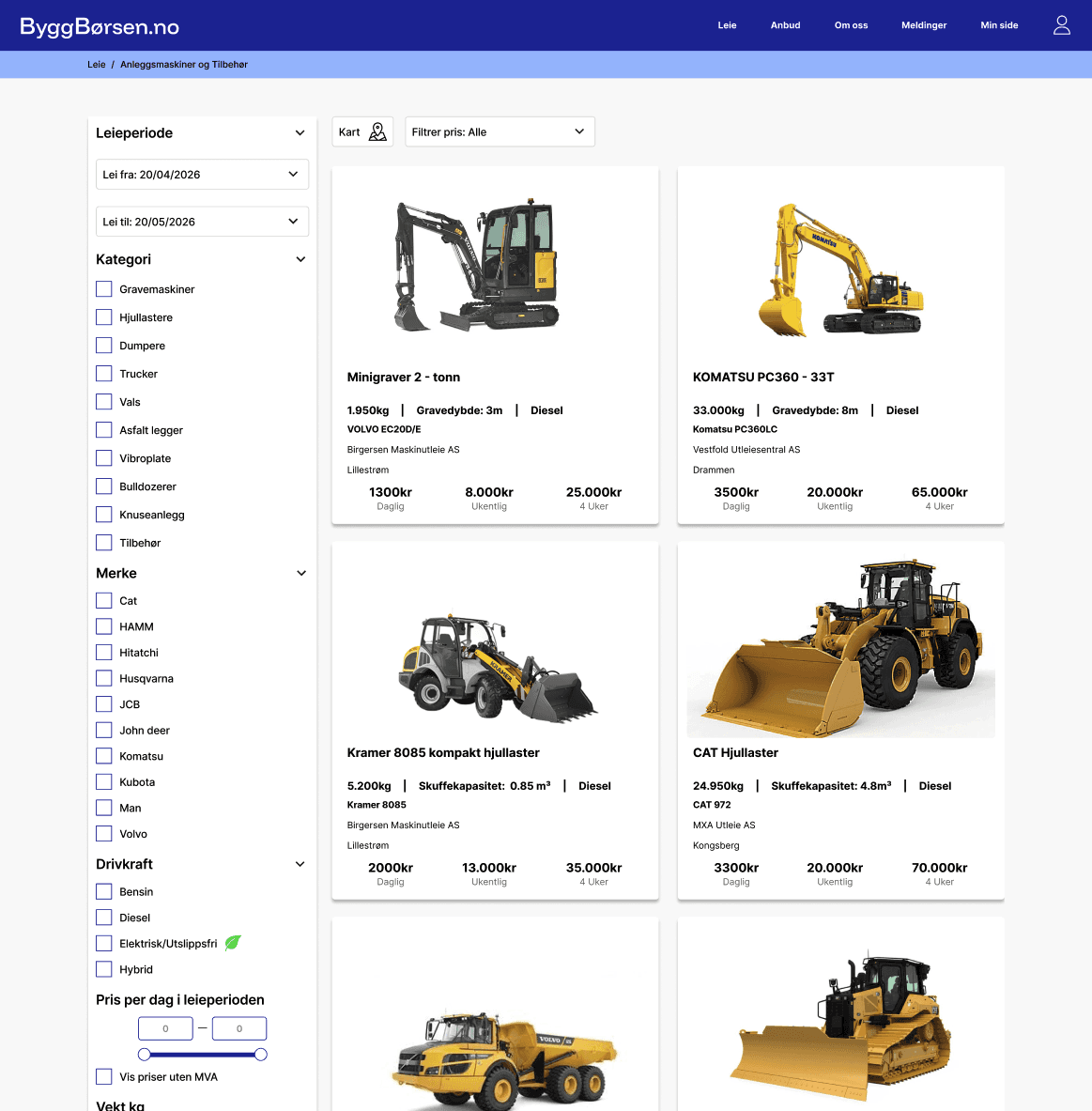Click the Kart map button
The width and height of the screenshot is (1092, 1111).
(x=362, y=131)
